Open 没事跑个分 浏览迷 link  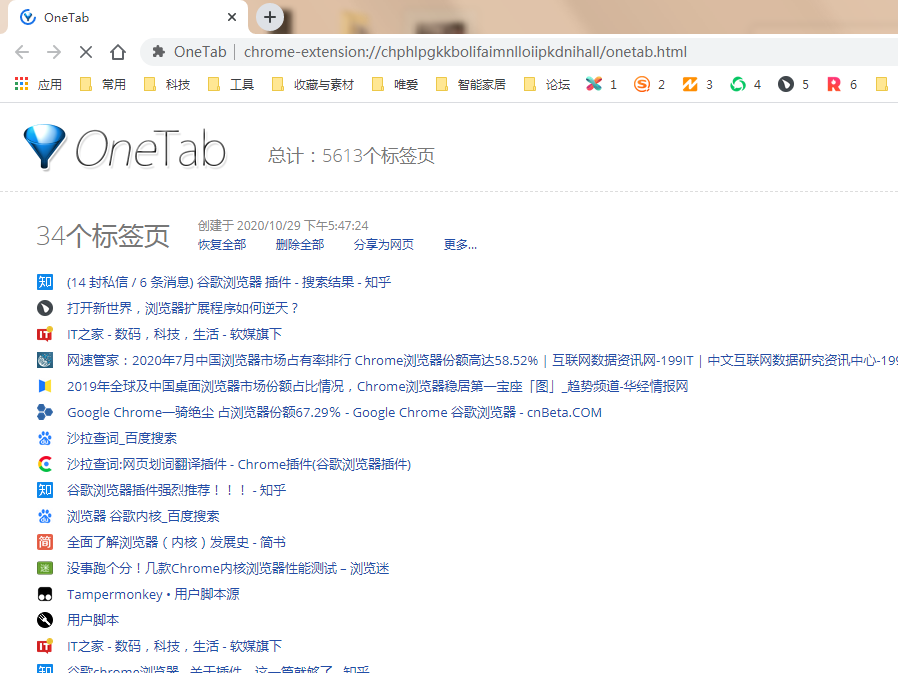click(x=228, y=568)
